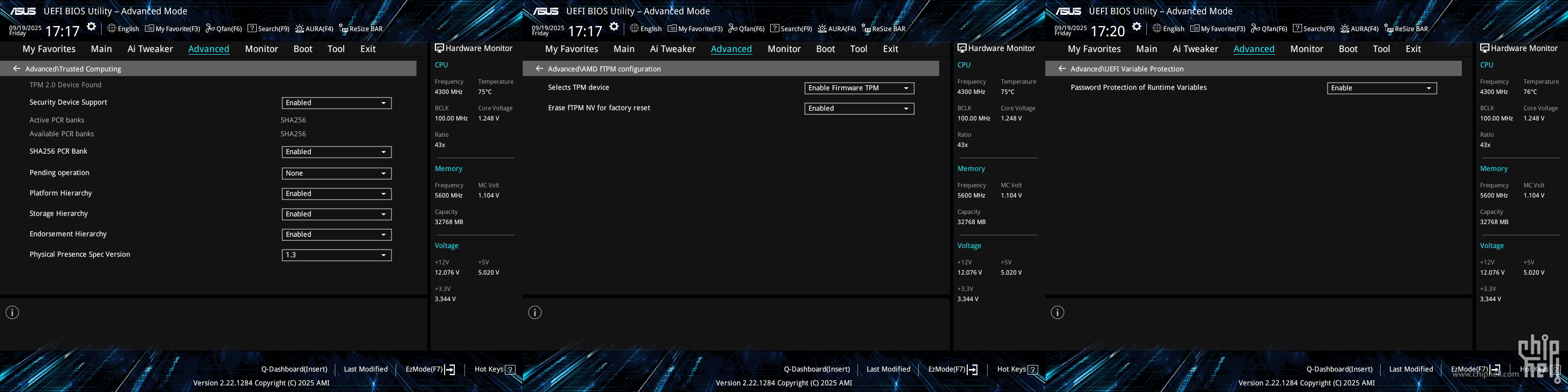Click info icon in AMD fTPM configuration screen
This screenshot has height=392, width=1568.
click(x=535, y=312)
